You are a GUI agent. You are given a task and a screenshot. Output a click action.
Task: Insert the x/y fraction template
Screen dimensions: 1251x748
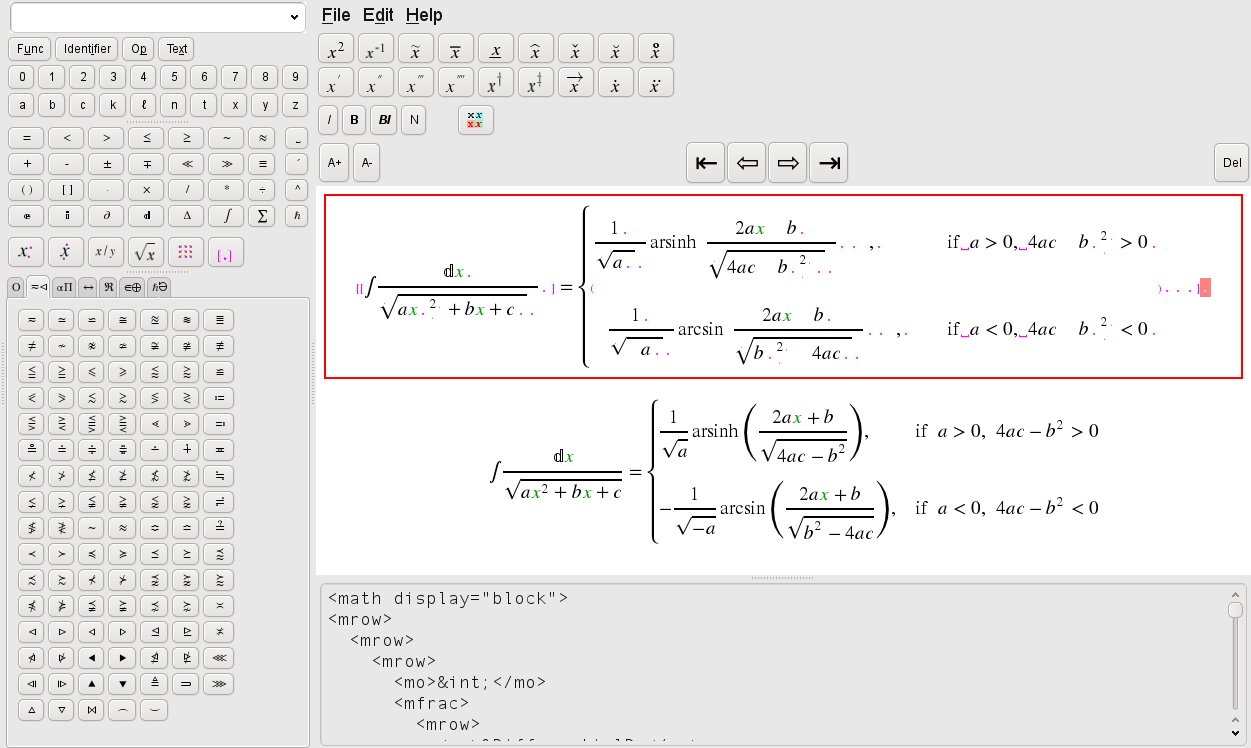(x=105, y=251)
